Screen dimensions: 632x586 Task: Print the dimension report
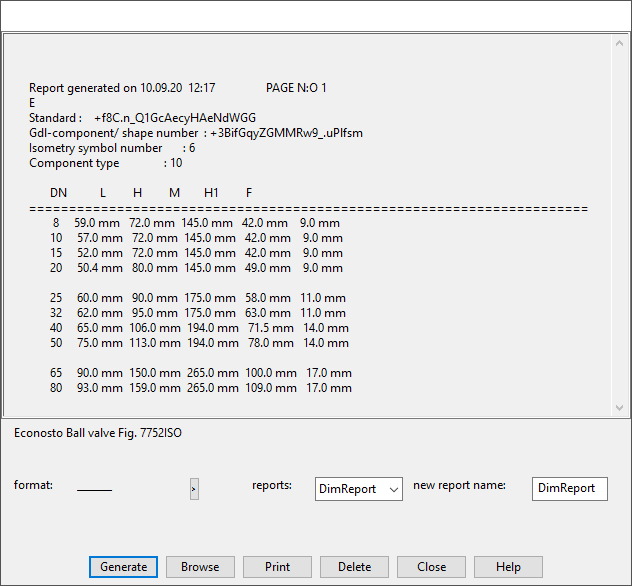[277, 567]
